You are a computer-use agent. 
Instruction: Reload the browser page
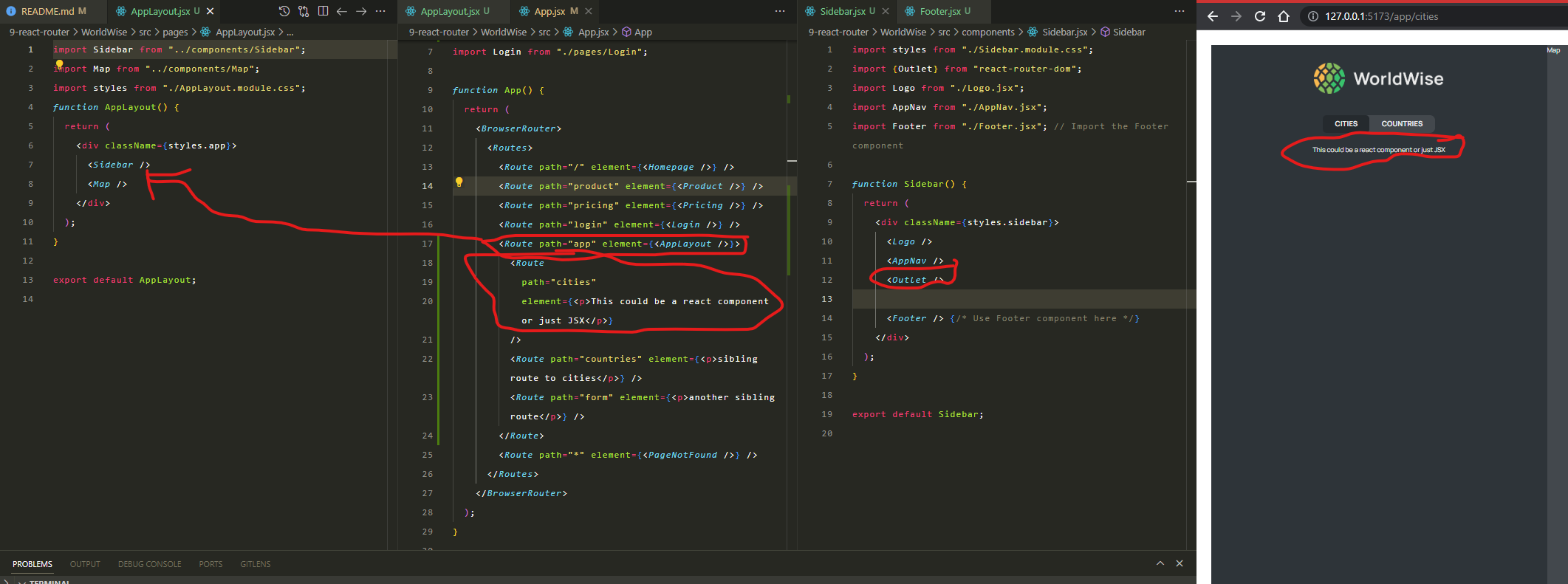click(1260, 16)
